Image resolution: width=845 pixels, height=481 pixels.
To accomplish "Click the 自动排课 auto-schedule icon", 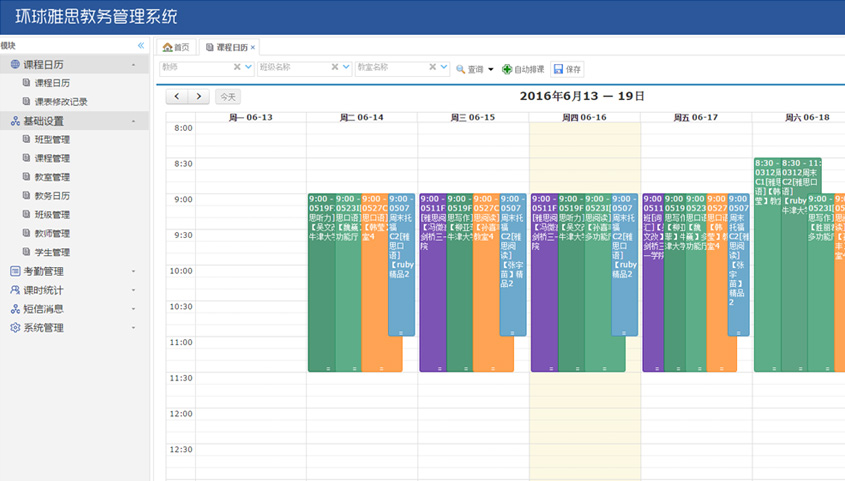I will point(507,70).
